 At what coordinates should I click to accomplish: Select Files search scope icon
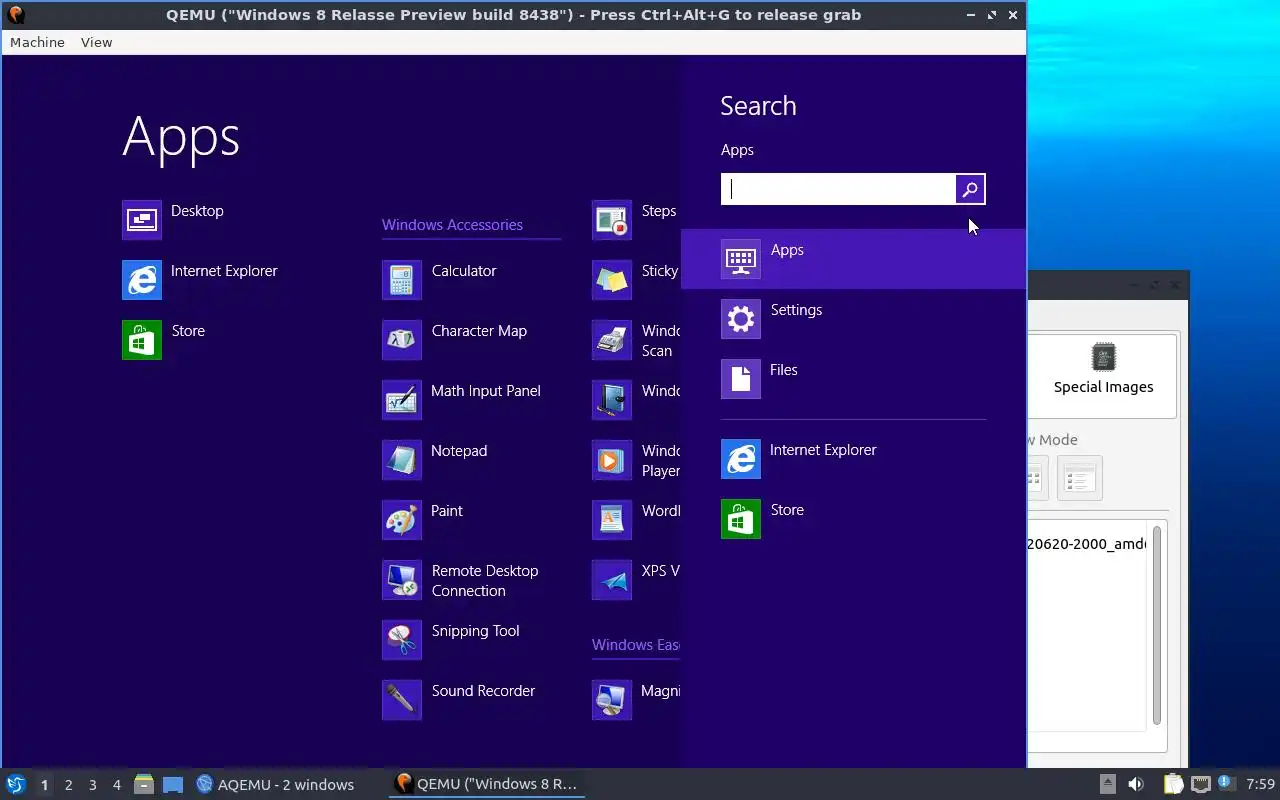click(741, 379)
